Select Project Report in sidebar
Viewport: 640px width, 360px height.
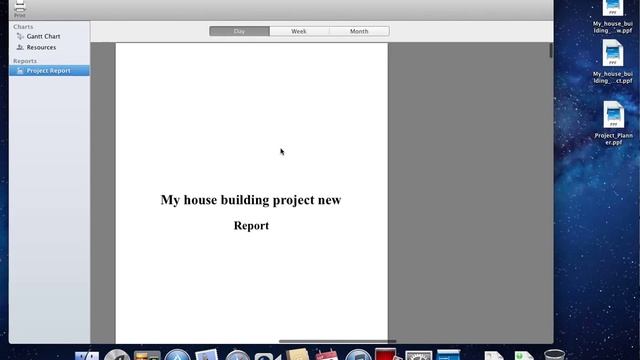pyautogui.click(x=49, y=71)
